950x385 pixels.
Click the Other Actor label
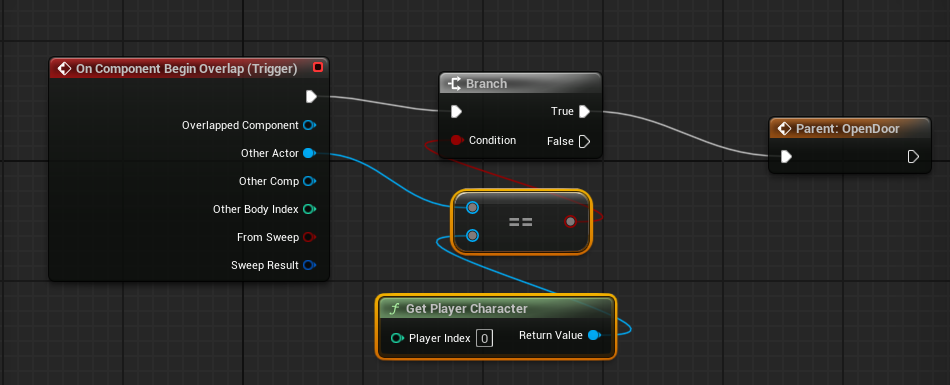270,153
